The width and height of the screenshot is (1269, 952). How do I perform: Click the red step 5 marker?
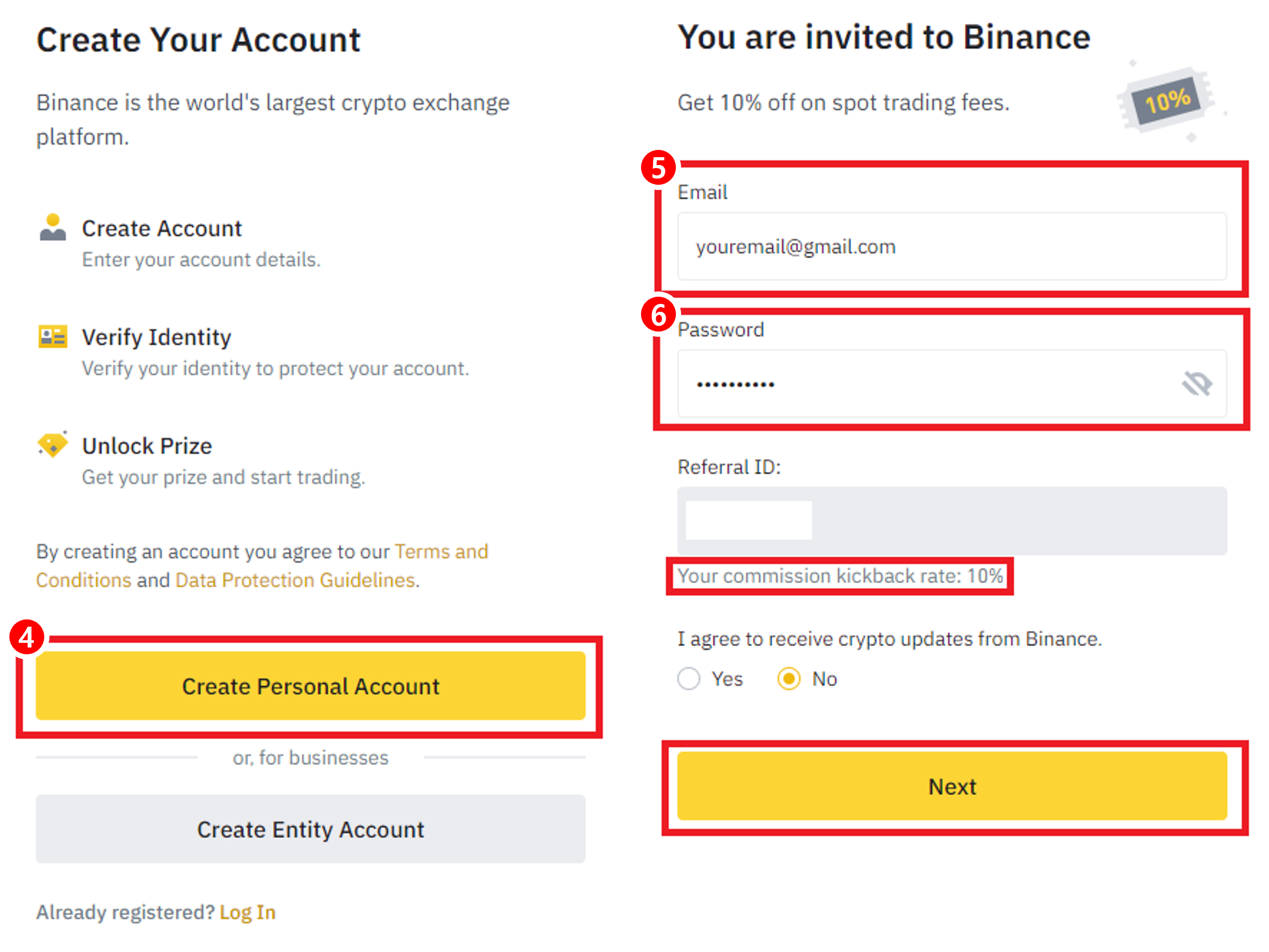[658, 168]
